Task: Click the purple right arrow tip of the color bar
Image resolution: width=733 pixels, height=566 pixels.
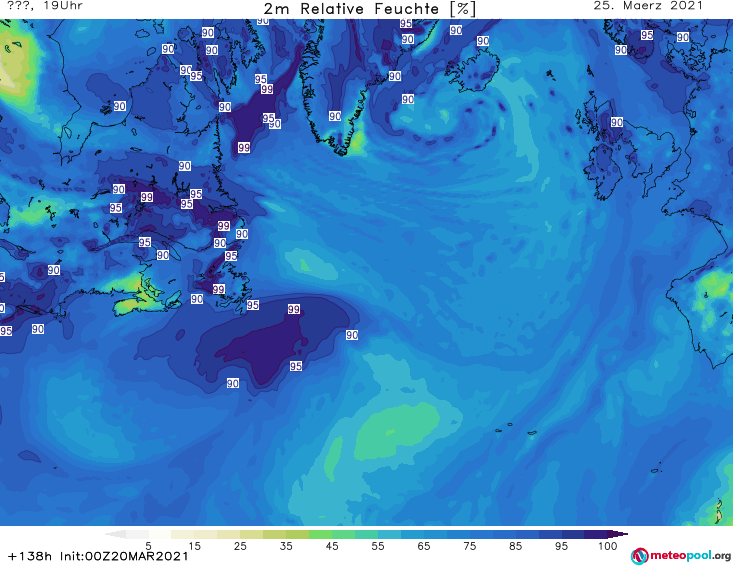Action: click(618, 534)
